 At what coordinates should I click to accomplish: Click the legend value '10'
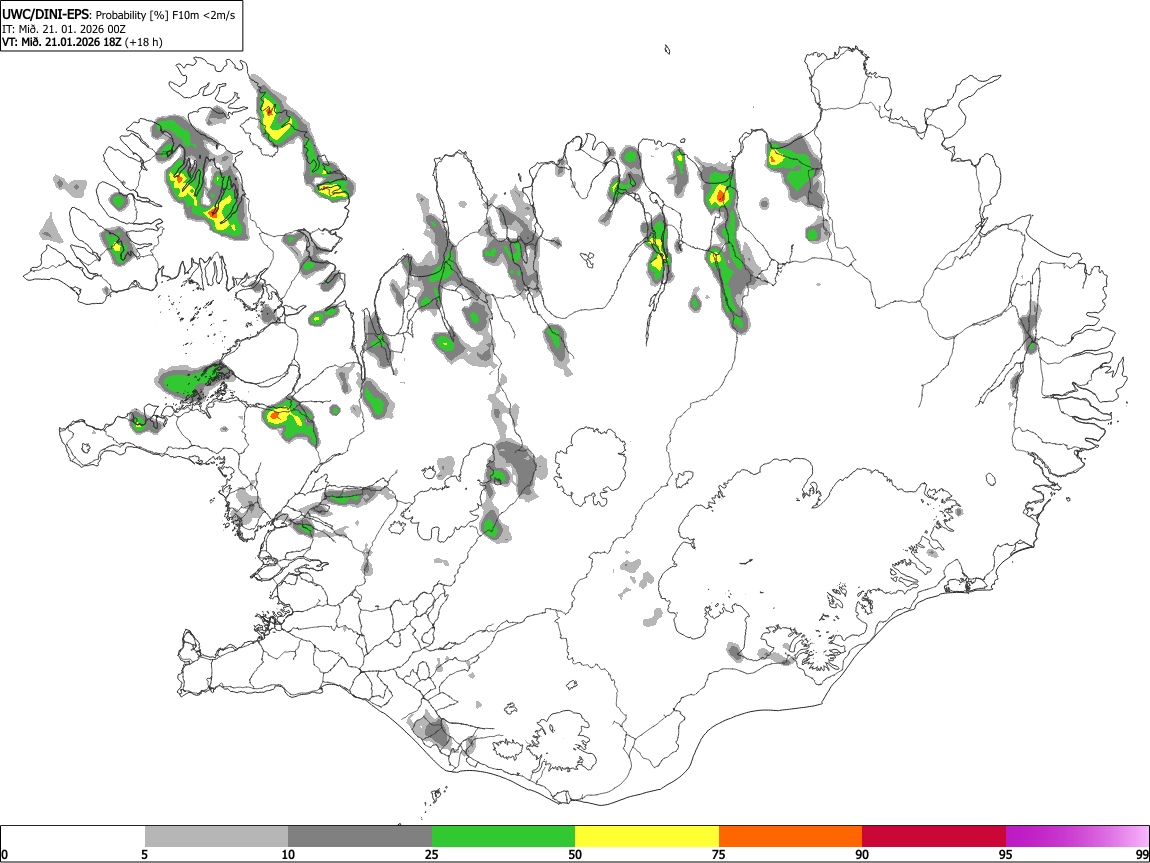coord(288,854)
